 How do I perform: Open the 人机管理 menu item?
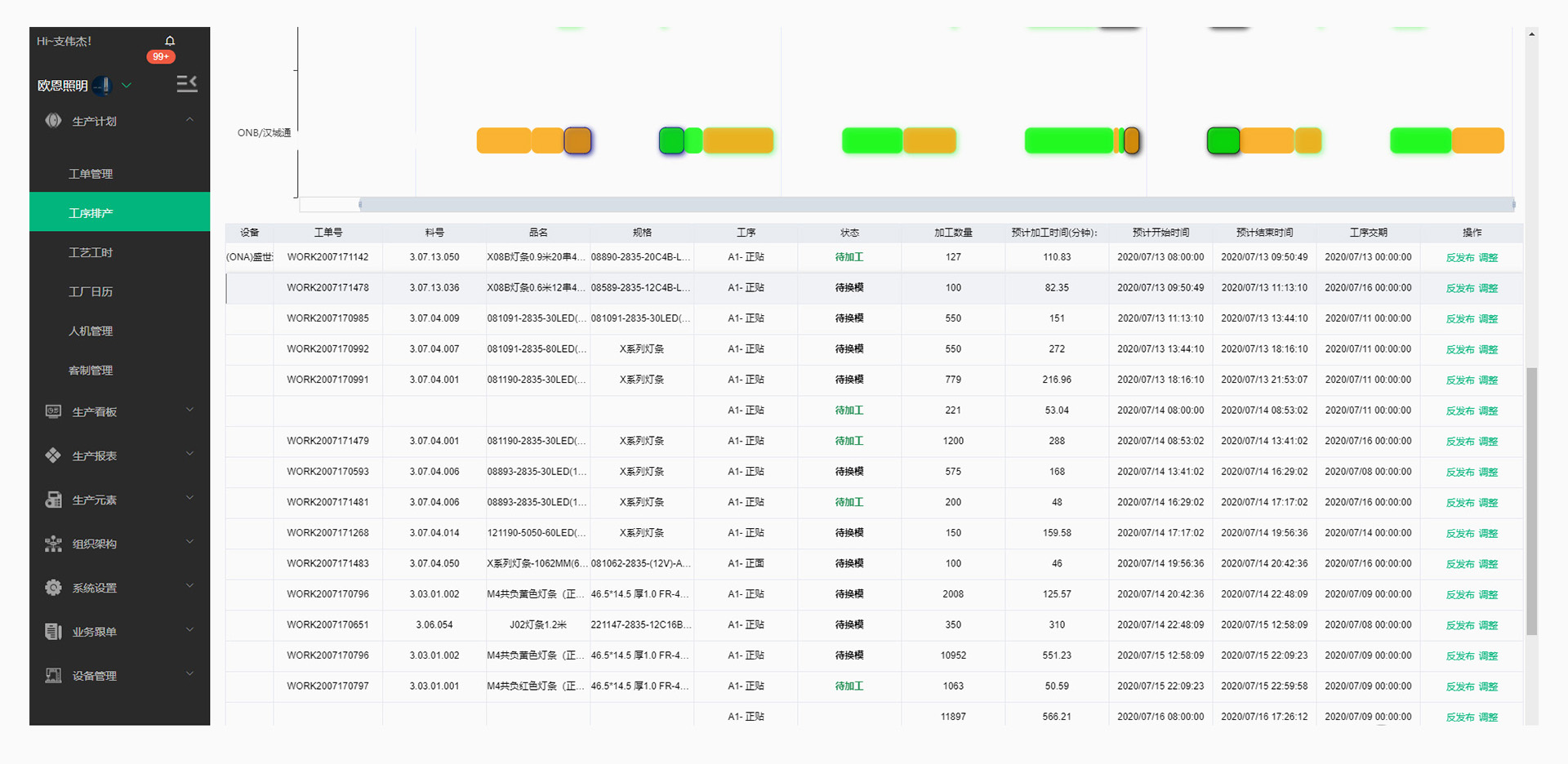pyautogui.click(x=119, y=331)
